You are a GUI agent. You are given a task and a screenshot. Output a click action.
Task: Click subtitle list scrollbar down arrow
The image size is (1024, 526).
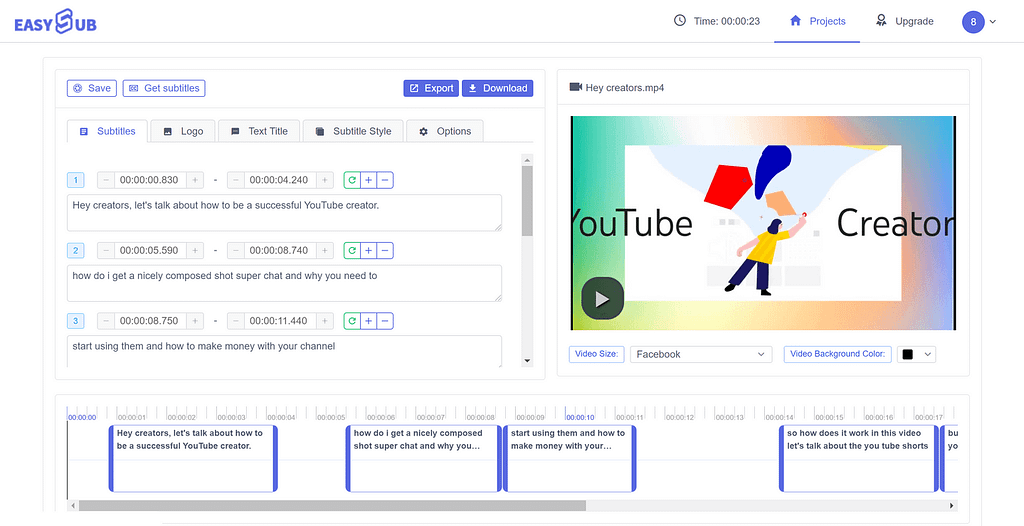tap(527, 360)
